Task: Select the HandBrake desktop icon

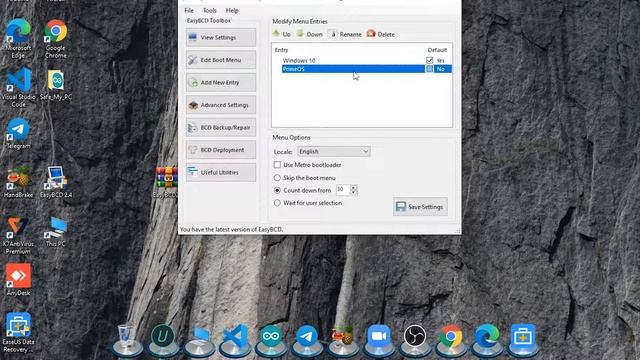Action: pos(18,182)
